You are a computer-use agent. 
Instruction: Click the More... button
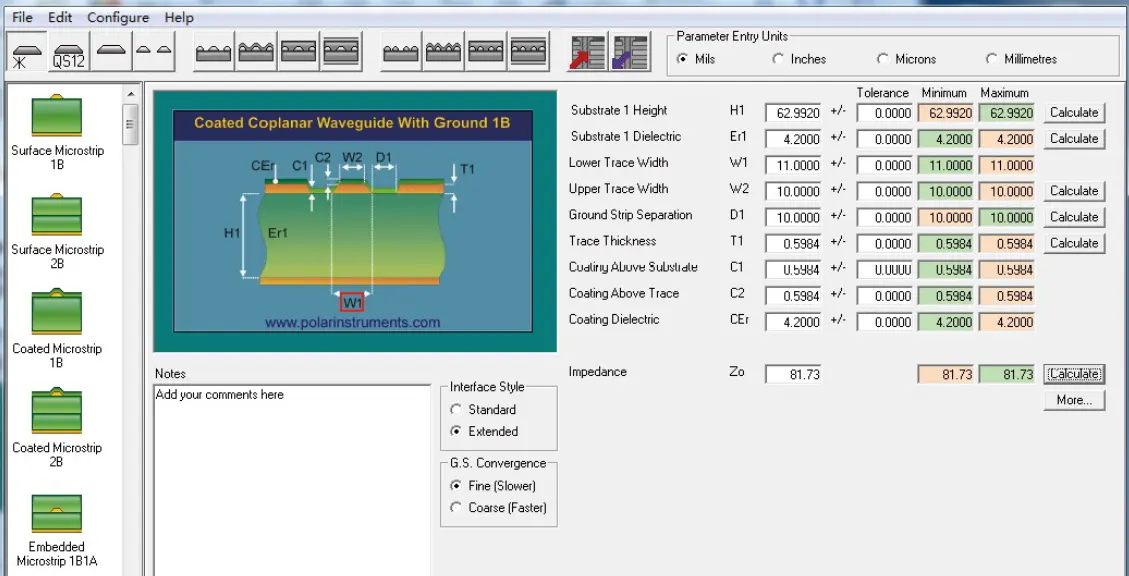pyautogui.click(x=1074, y=401)
